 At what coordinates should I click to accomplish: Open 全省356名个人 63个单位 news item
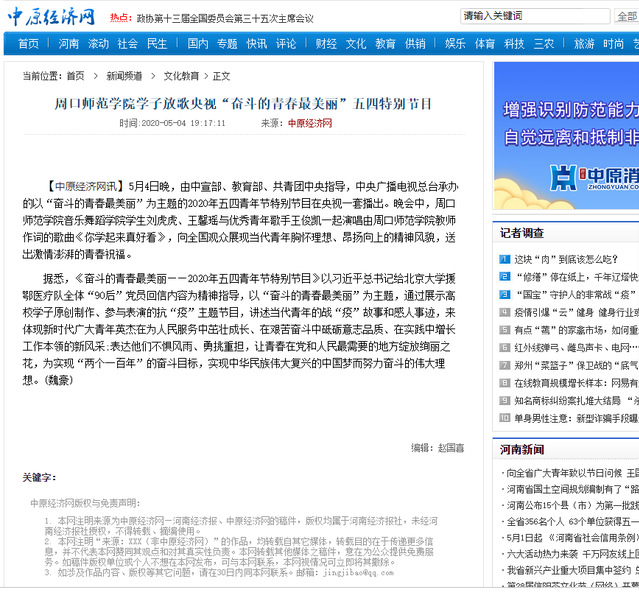(x=573, y=522)
